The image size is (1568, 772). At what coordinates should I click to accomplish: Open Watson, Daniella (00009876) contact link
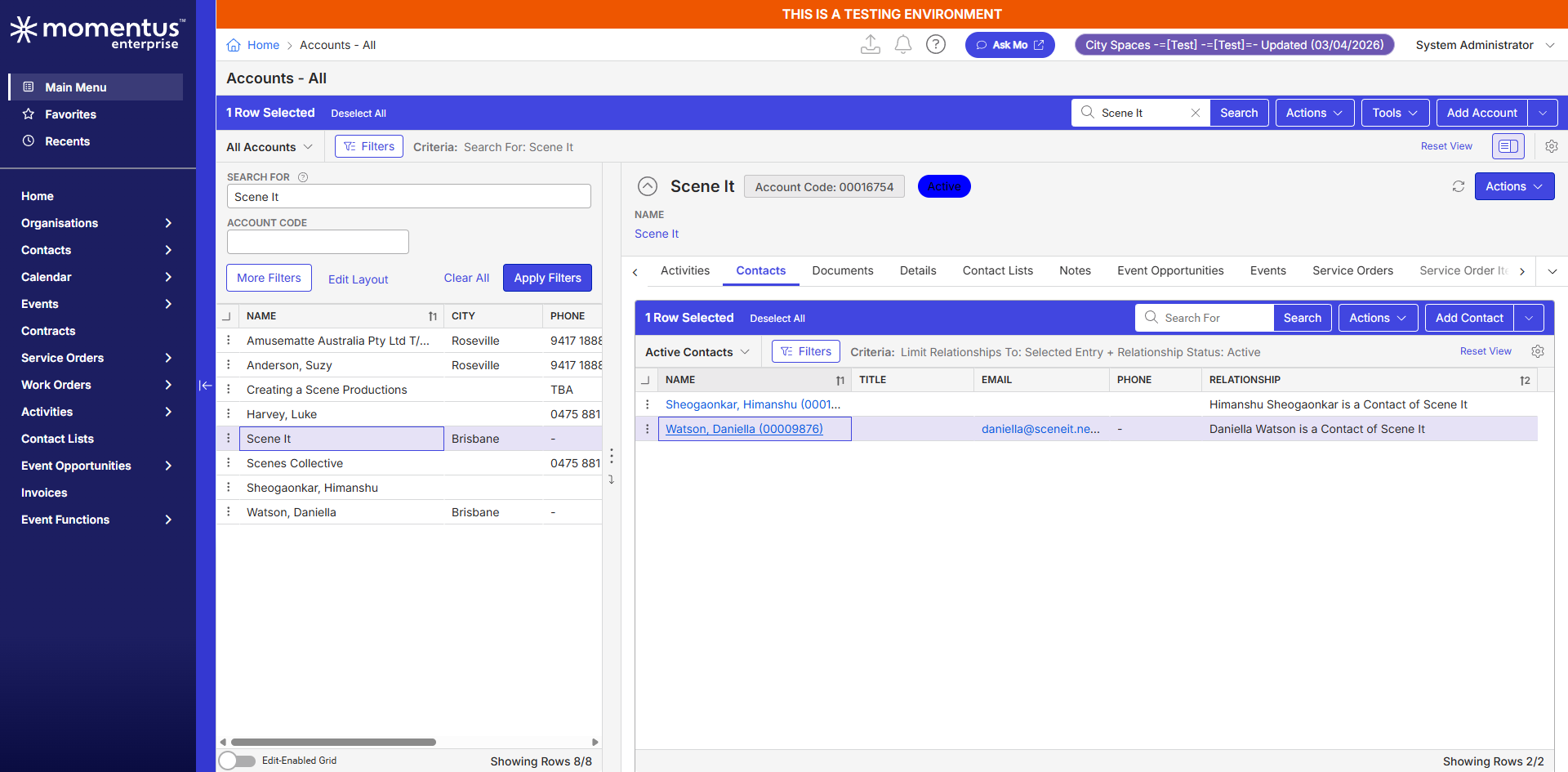click(x=744, y=429)
